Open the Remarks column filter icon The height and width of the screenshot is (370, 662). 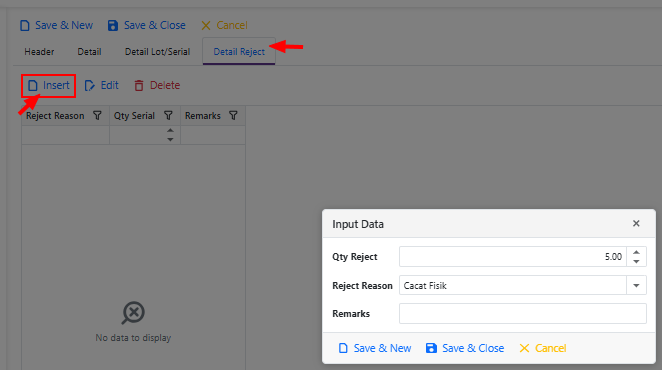[233, 116]
